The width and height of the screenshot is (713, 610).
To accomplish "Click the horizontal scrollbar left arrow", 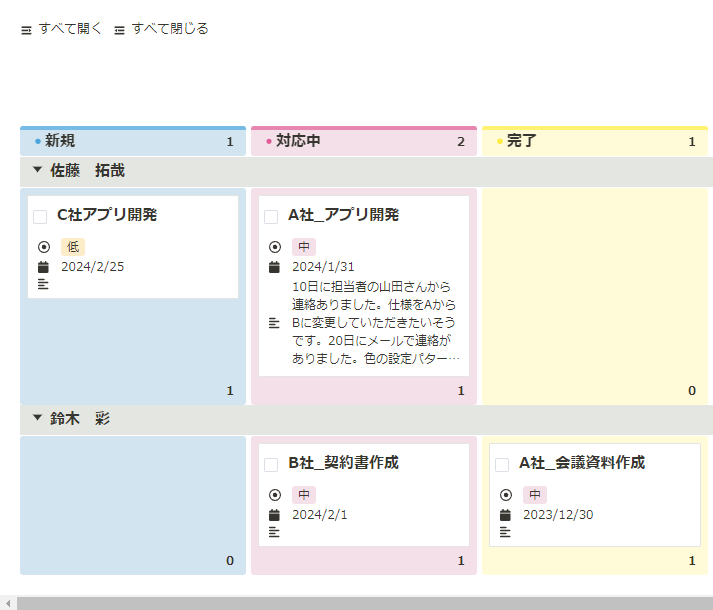I will pos(8,603).
